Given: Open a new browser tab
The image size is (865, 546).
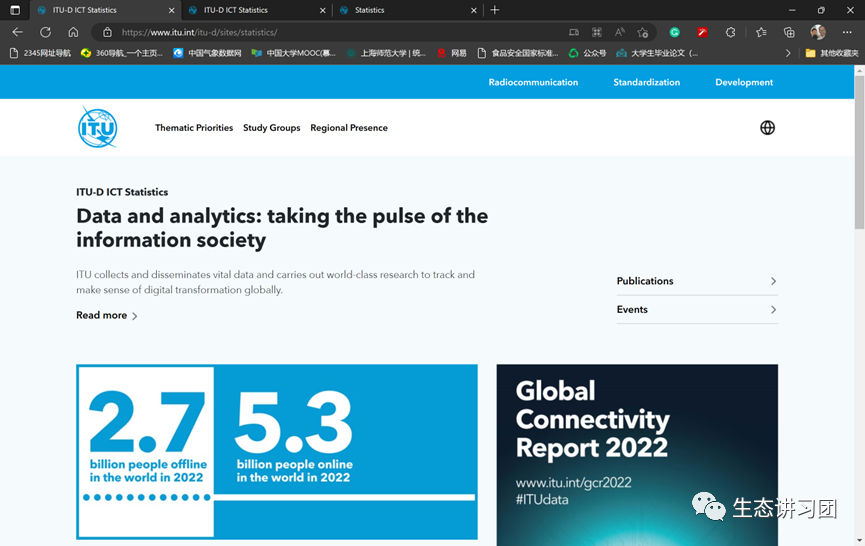Looking at the screenshot, I should click(x=495, y=10).
